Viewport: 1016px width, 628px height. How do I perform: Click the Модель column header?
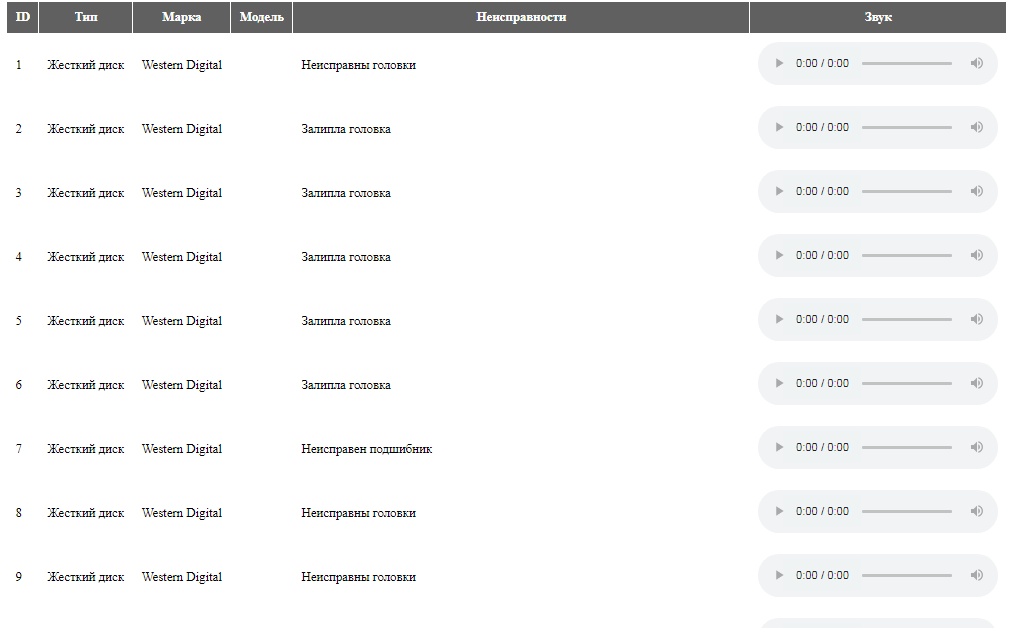(262, 17)
